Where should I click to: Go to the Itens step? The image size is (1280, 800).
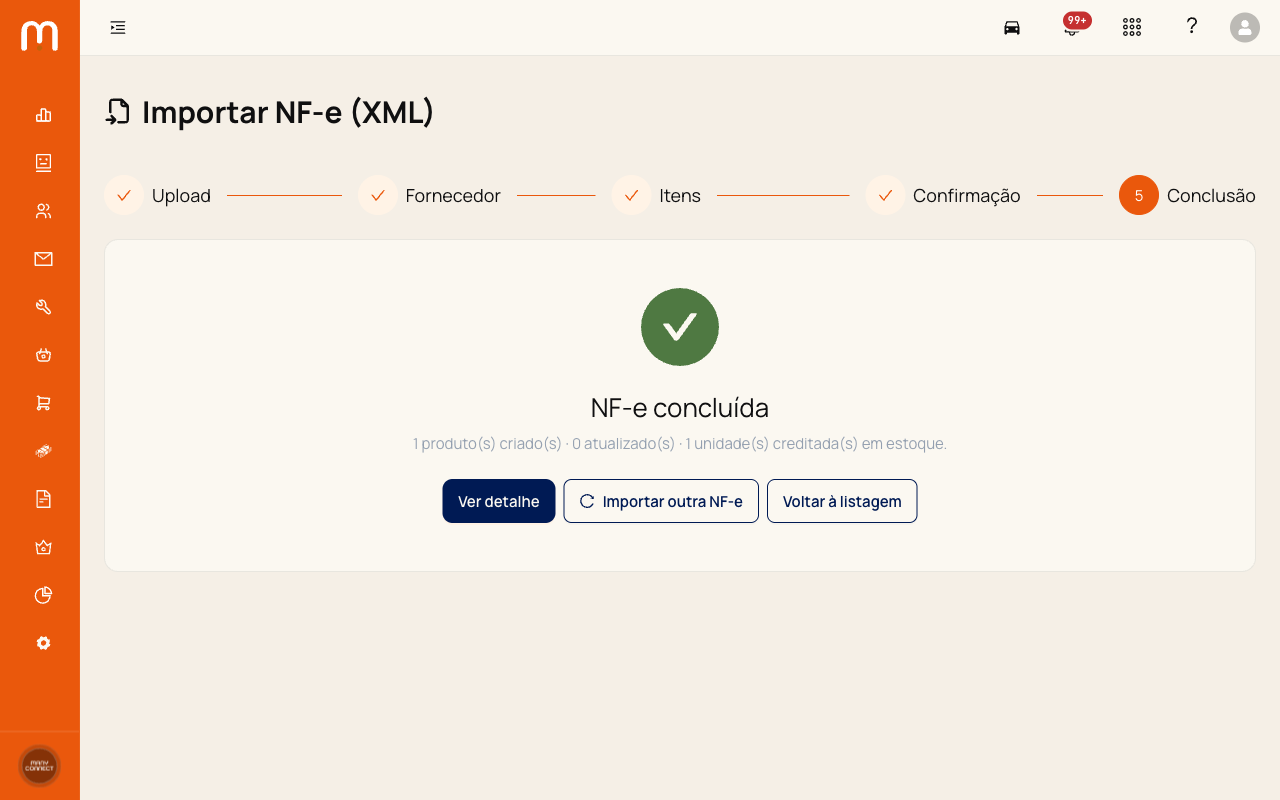coord(657,195)
